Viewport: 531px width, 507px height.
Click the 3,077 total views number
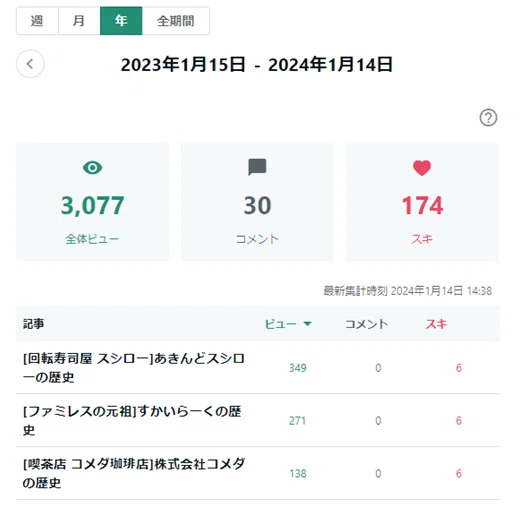pyautogui.click(x=92, y=205)
